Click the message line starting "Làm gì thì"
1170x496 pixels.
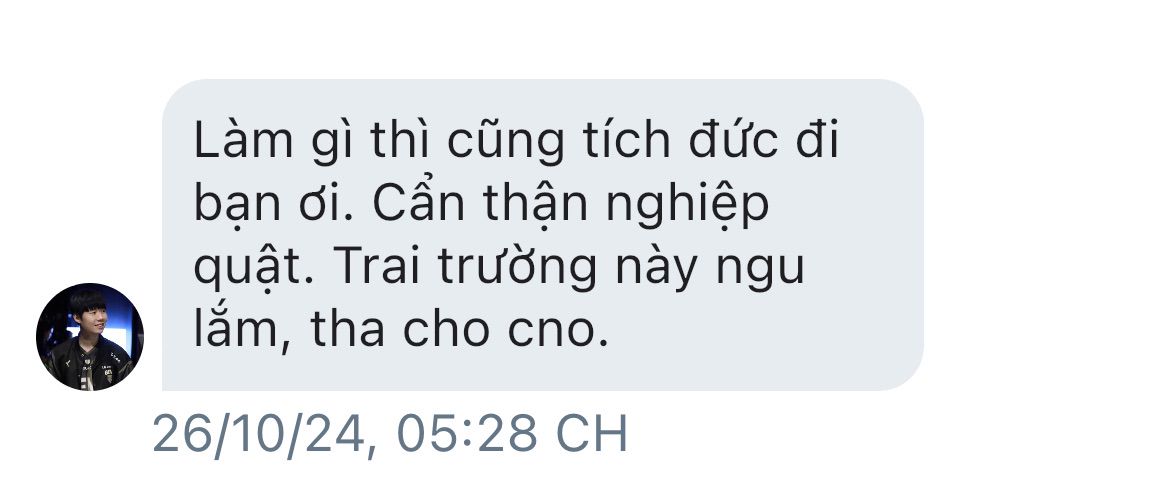tap(516, 142)
